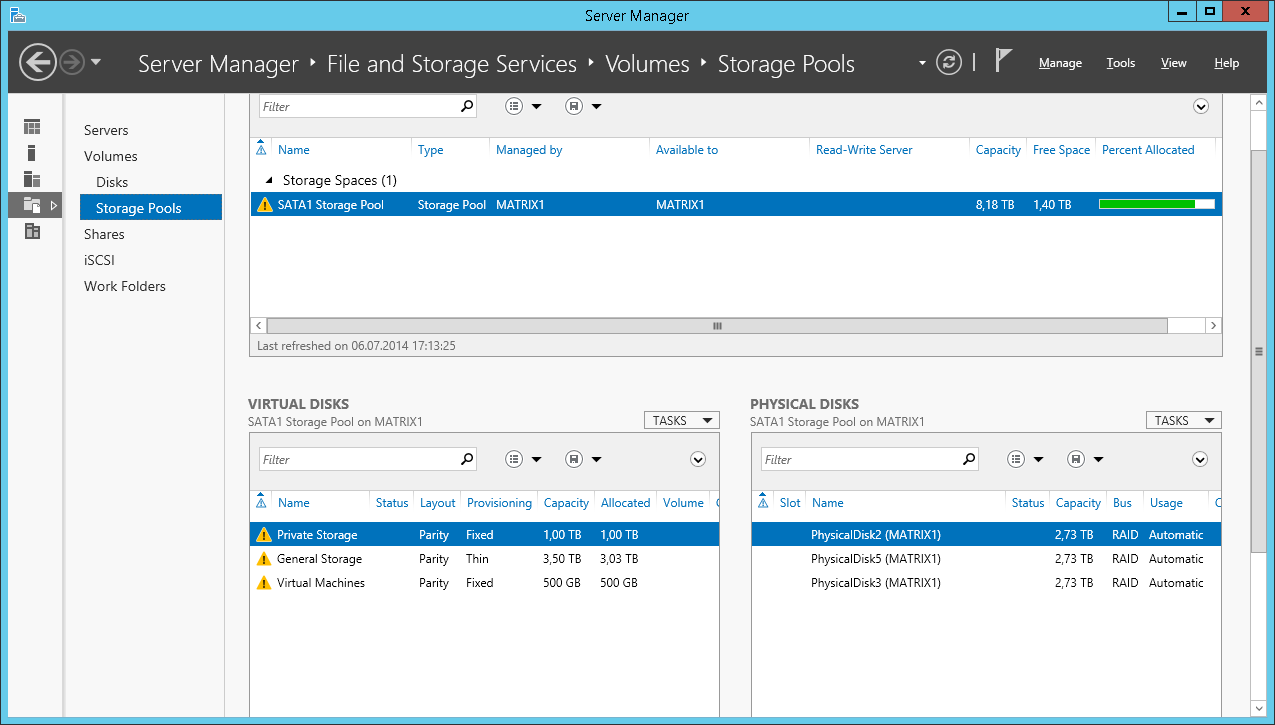Expand the Physical Disks filter criteria chevron
This screenshot has height=725, width=1275.
(x=1200, y=459)
